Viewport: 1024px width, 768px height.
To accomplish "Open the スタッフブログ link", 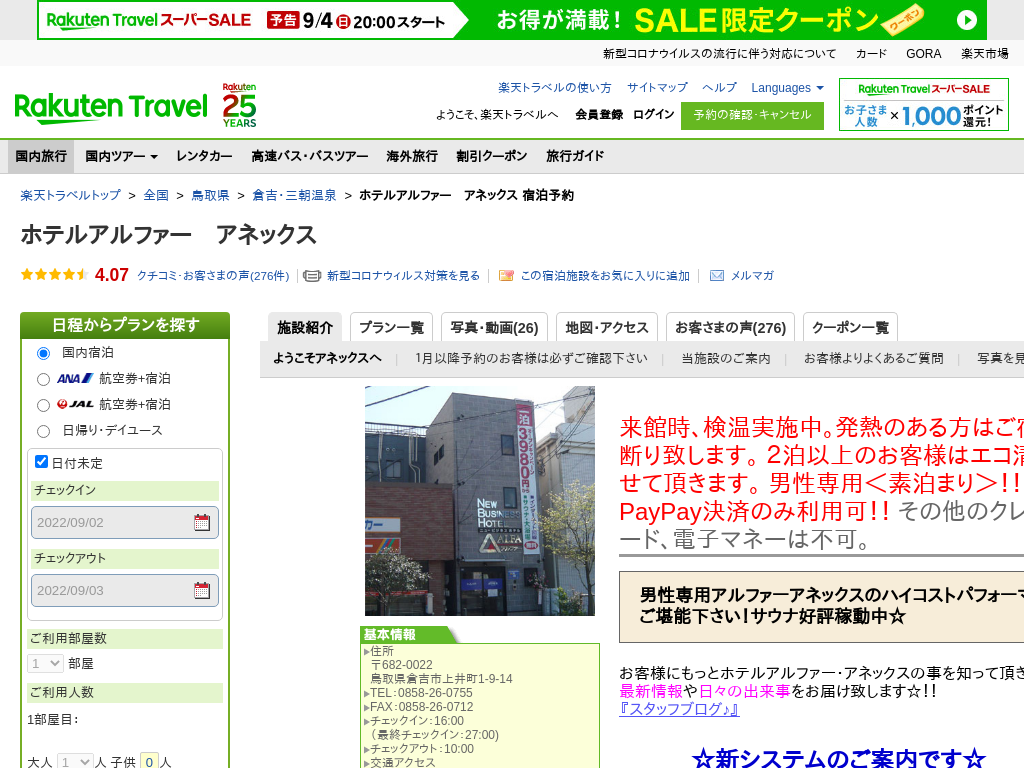I will (679, 709).
